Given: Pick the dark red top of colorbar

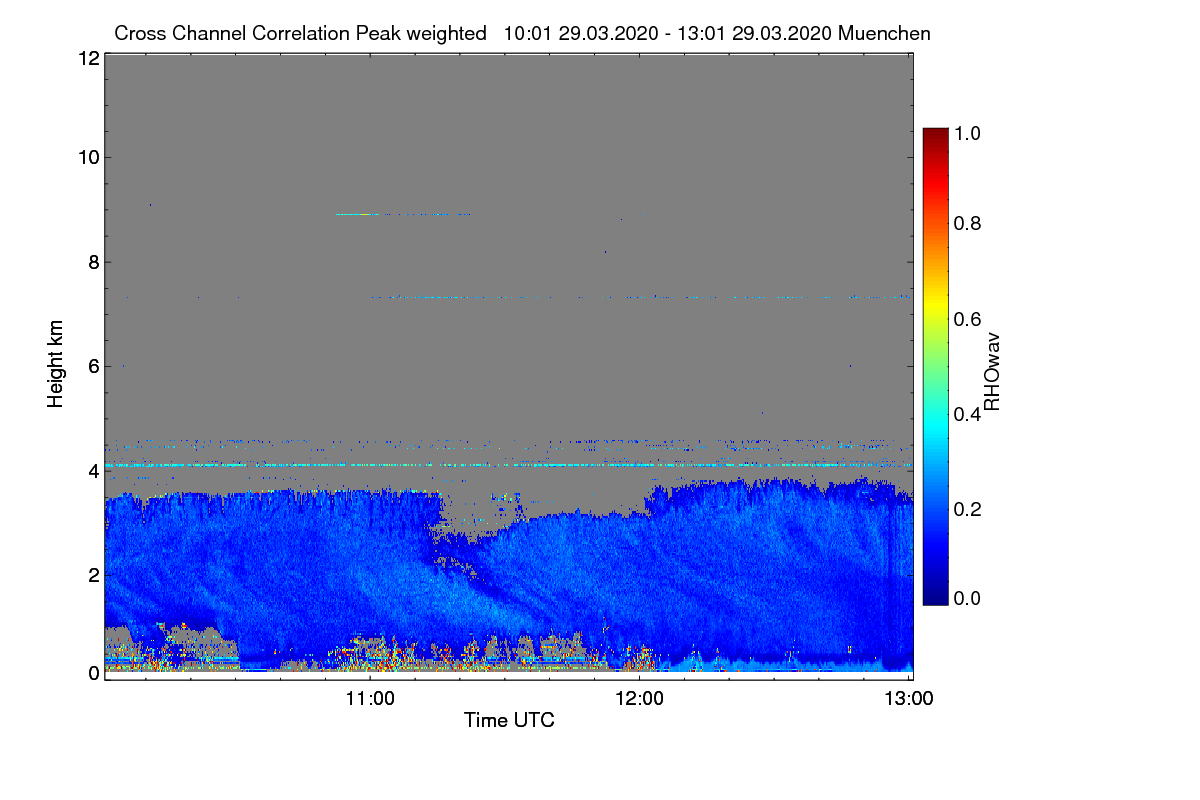Looking at the screenshot, I should click(935, 135).
